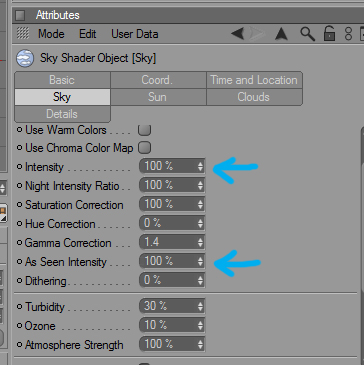The width and height of the screenshot is (364, 365).
Task: Enable the Use Warm Colors checkbox
Action: (x=144, y=130)
